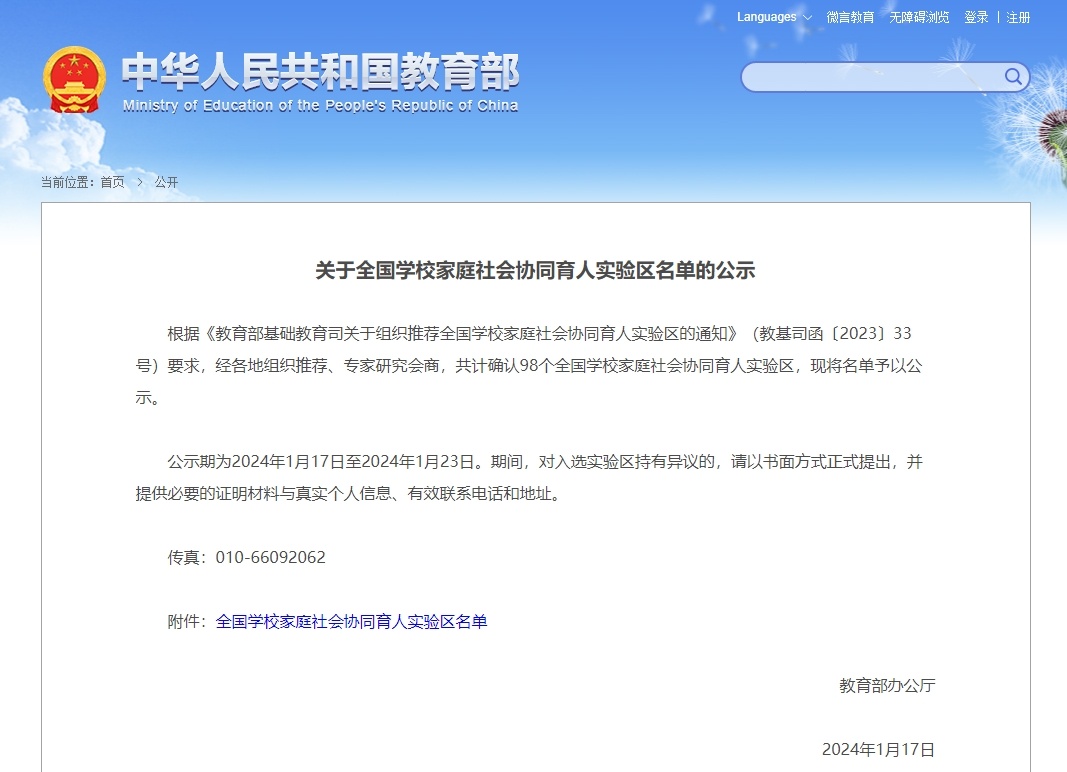
Task: Open the 公开 breadcrumb section
Action: (x=166, y=182)
